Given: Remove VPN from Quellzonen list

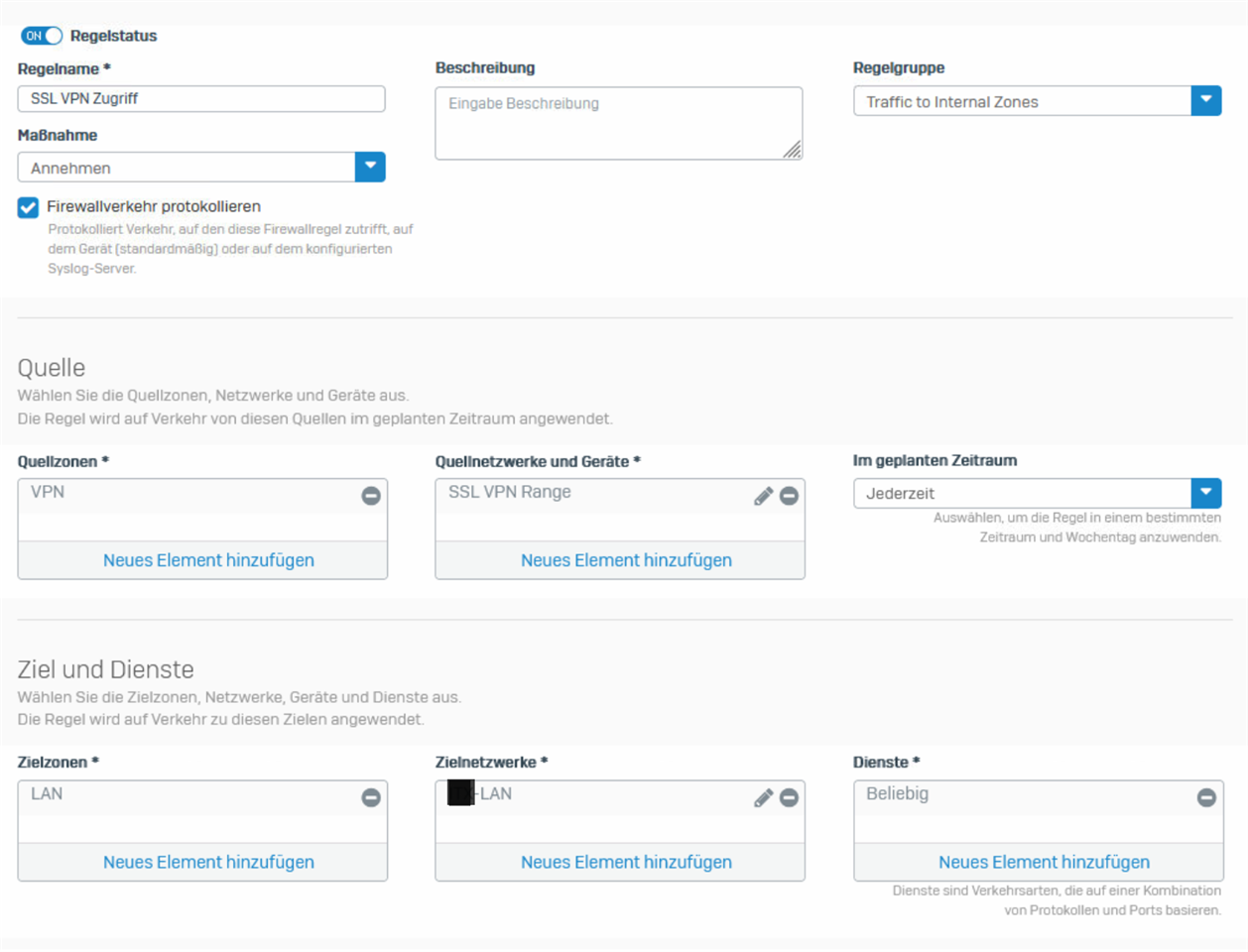Looking at the screenshot, I should pos(371,496).
